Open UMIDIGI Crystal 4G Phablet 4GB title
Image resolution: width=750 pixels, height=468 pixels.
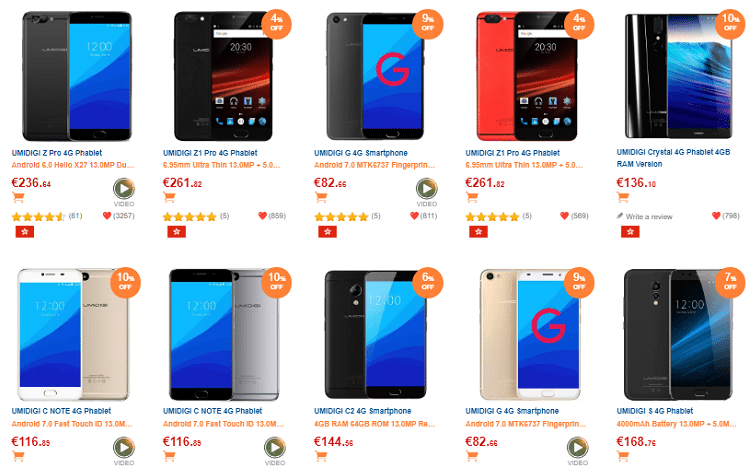673,158
